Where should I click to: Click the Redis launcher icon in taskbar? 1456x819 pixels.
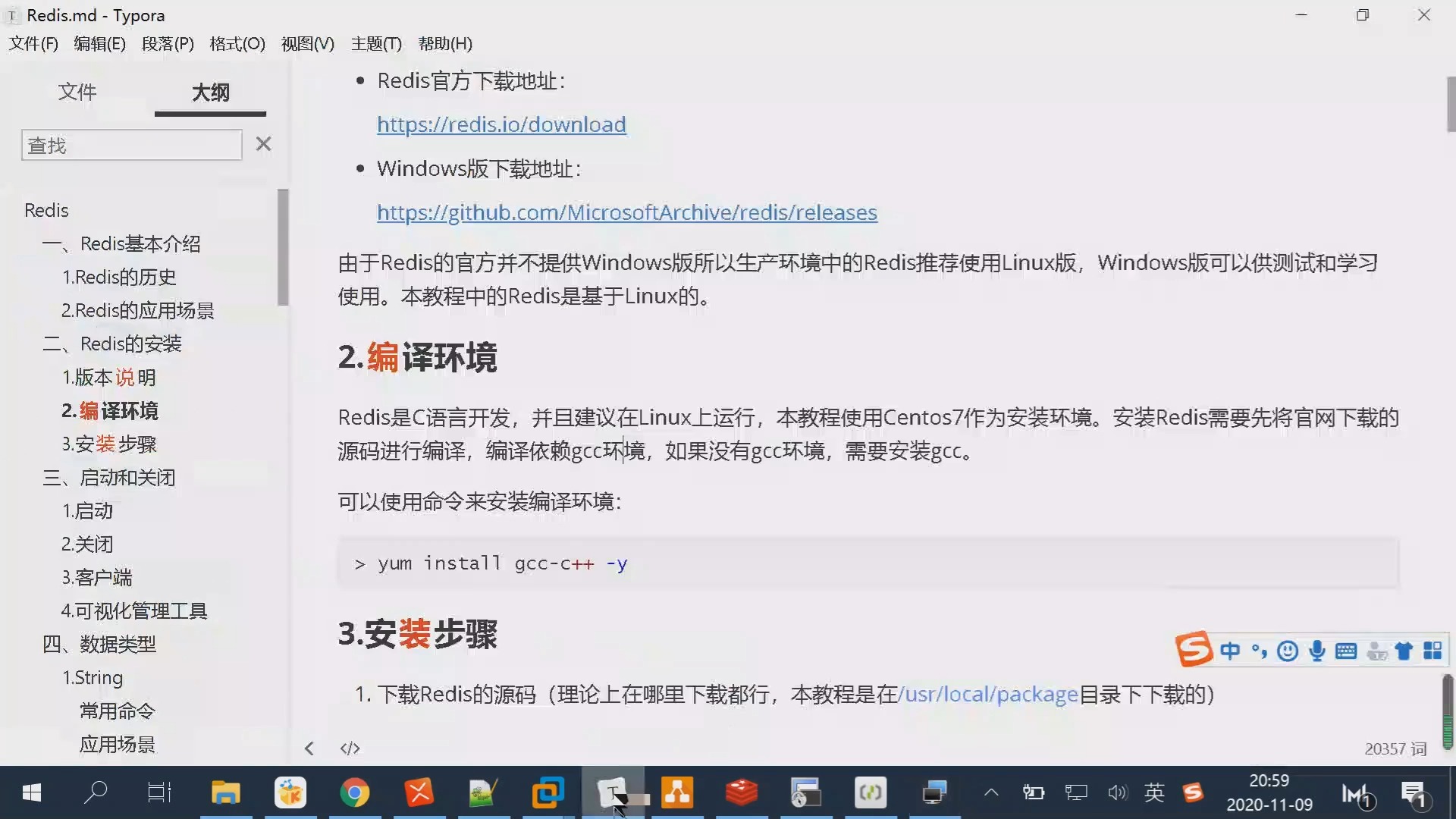[742, 793]
